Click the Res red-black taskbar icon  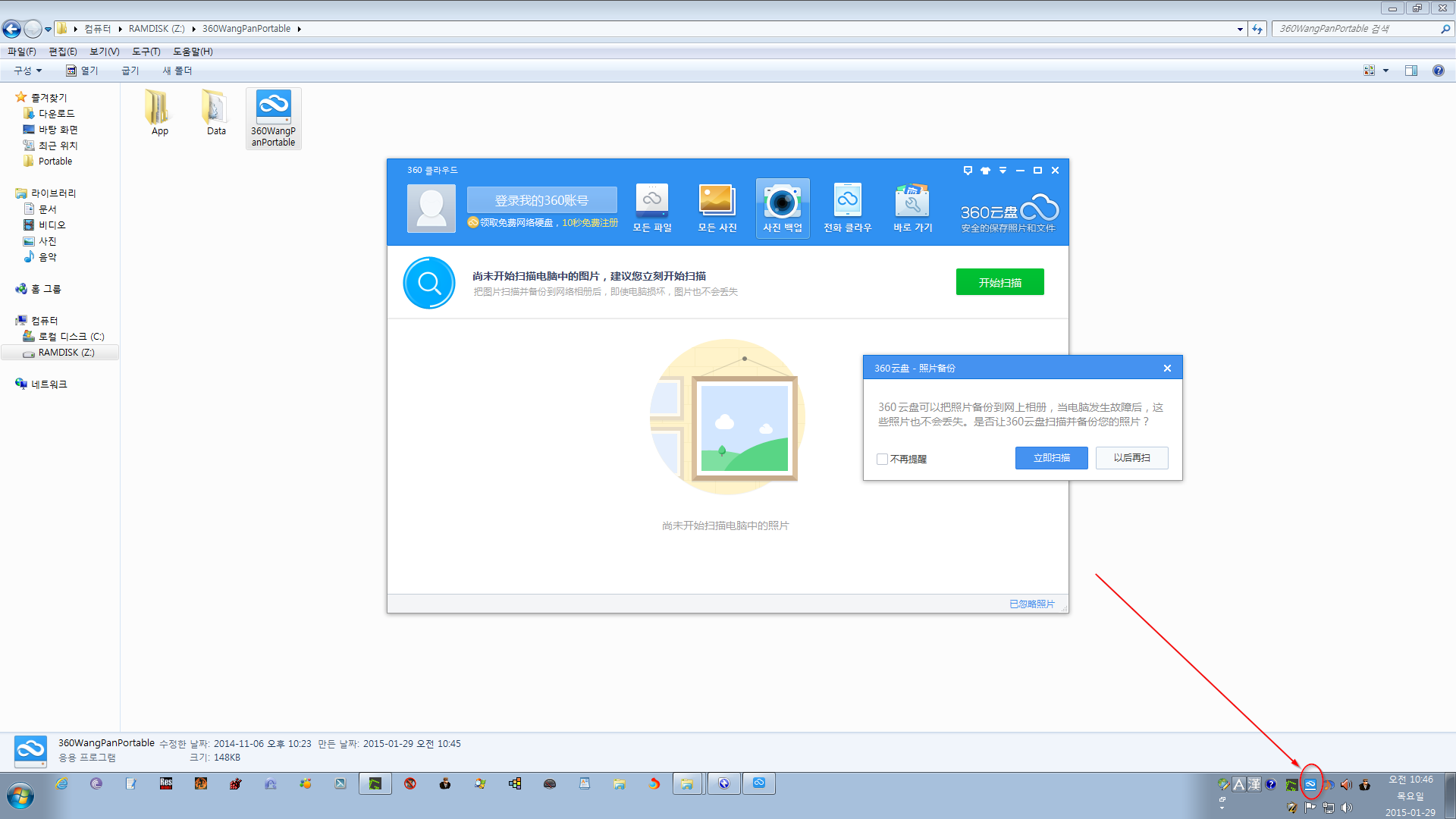tap(166, 783)
